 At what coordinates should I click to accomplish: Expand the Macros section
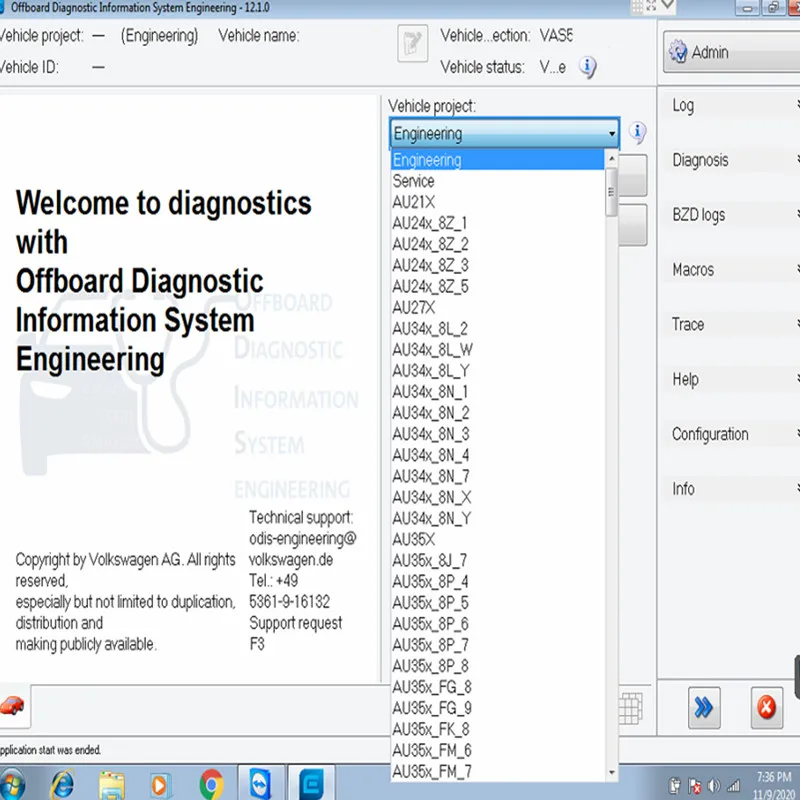pos(732,269)
